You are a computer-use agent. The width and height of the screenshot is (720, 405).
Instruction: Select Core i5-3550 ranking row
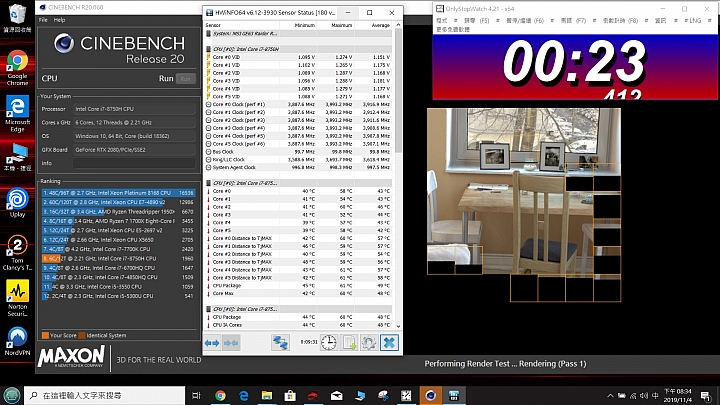(x=118, y=287)
